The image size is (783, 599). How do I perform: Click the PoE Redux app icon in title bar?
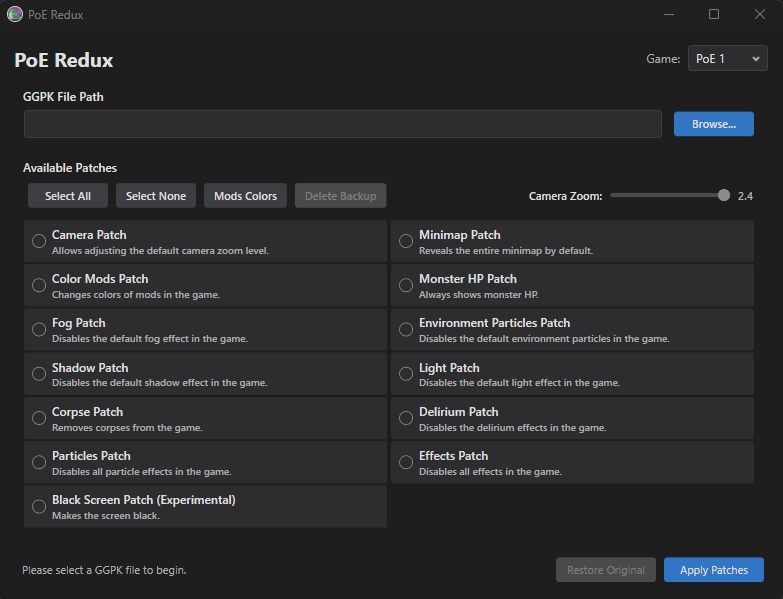[x=14, y=14]
